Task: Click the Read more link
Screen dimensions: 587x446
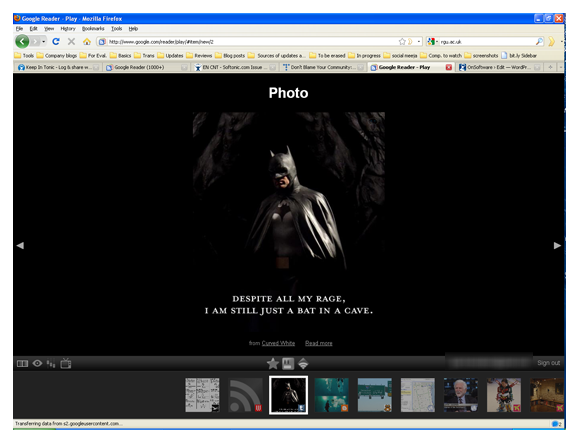Action: [319, 343]
